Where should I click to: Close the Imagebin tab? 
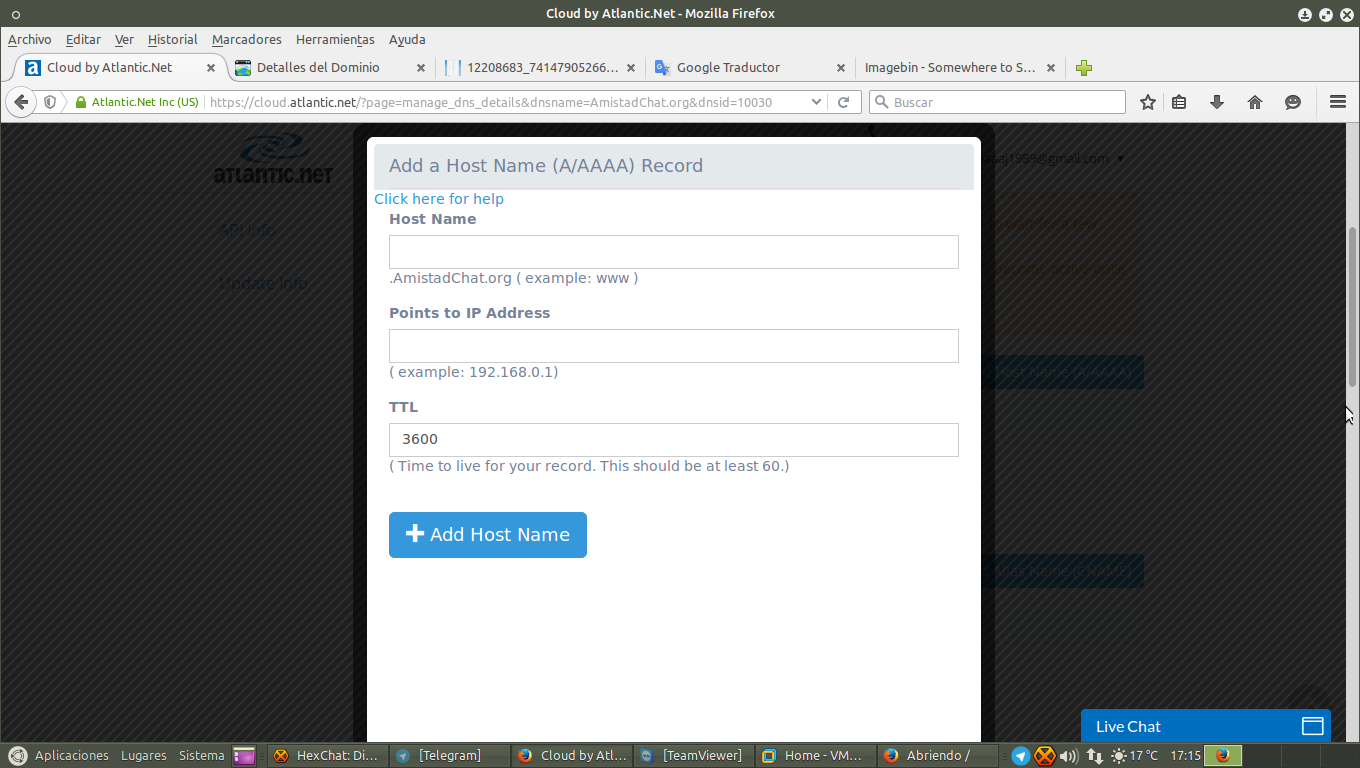click(x=1051, y=68)
